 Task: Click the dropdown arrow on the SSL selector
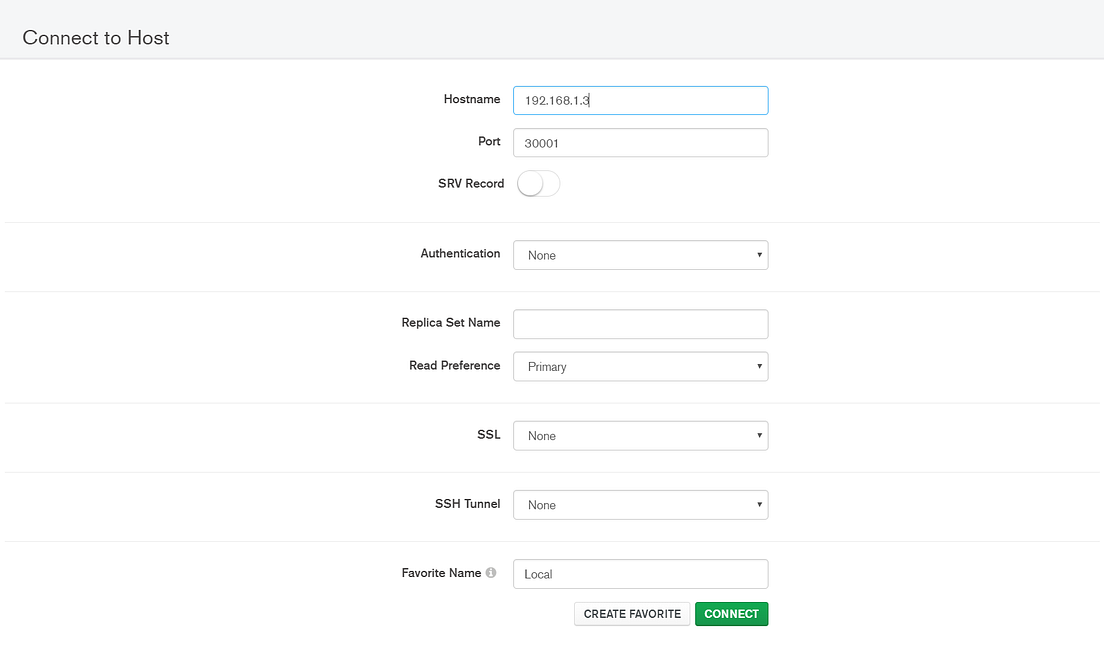[758, 435]
